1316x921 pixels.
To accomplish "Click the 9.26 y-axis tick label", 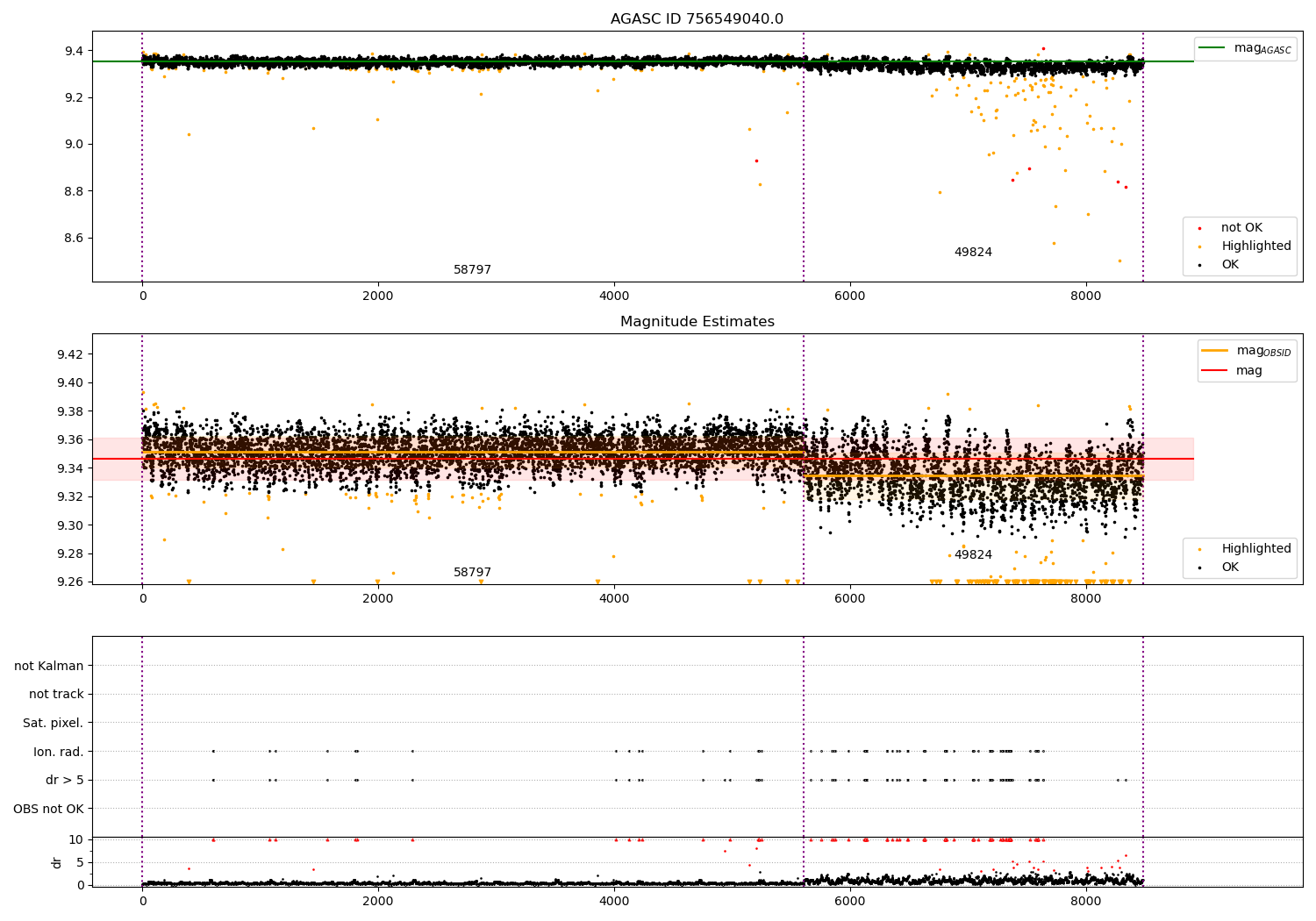I will coord(70,582).
